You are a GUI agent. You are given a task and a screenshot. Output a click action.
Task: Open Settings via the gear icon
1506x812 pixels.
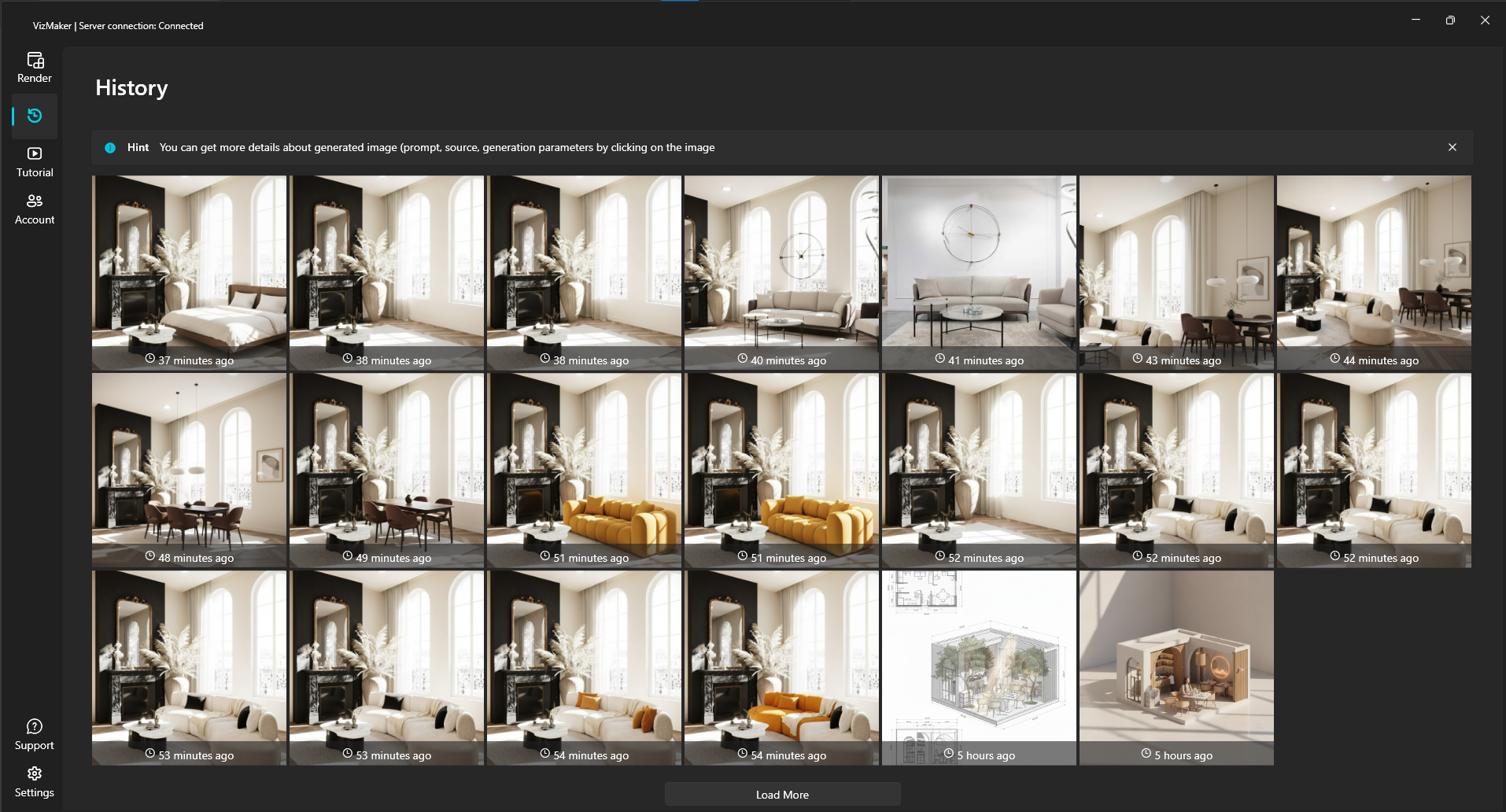(x=34, y=772)
